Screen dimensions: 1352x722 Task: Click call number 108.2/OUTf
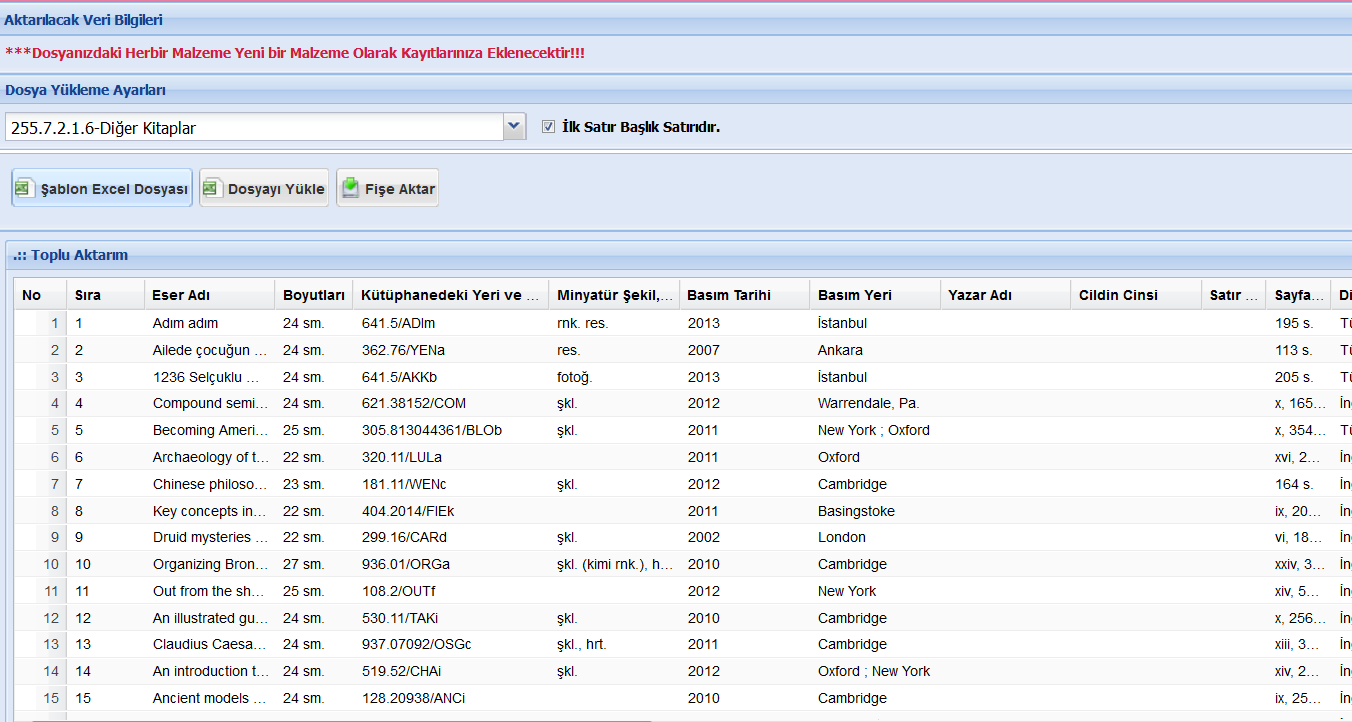coord(398,591)
